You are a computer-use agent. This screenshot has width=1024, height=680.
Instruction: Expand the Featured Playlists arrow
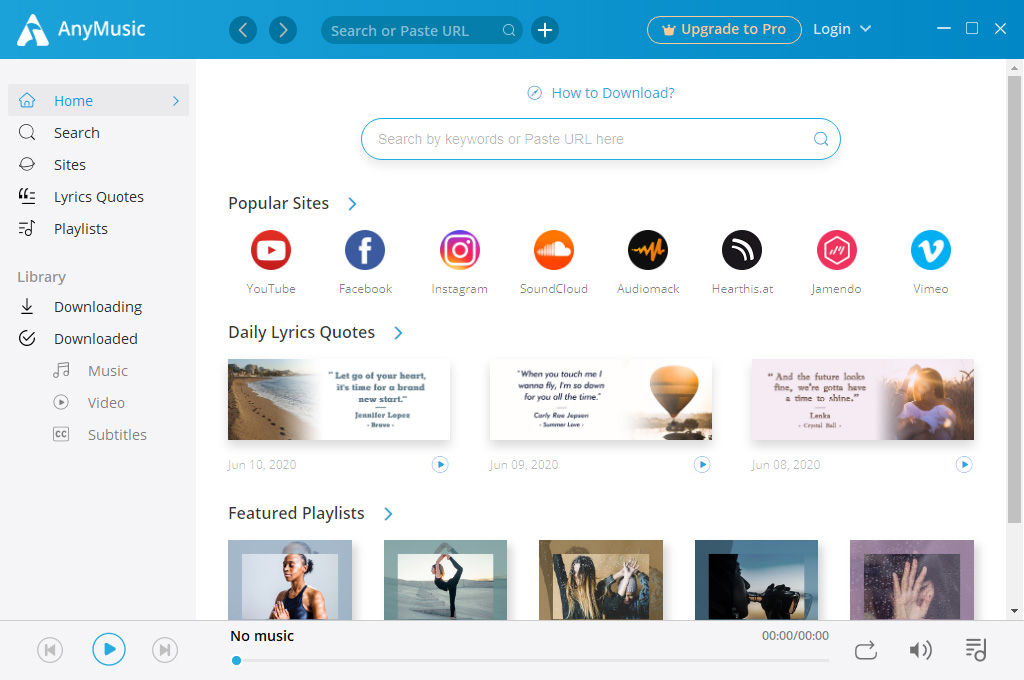pyautogui.click(x=389, y=514)
